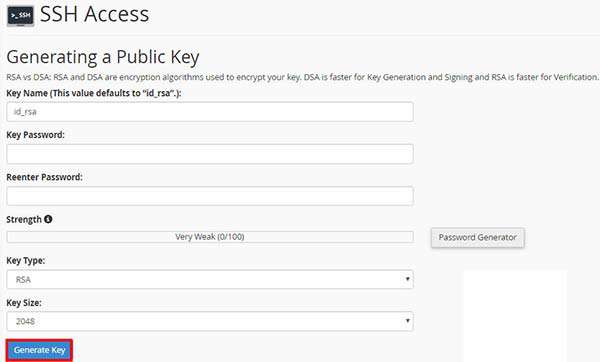This screenshot has height=362, width=600.
Task: Click the Reenter Password label
Action: point(44,177)
